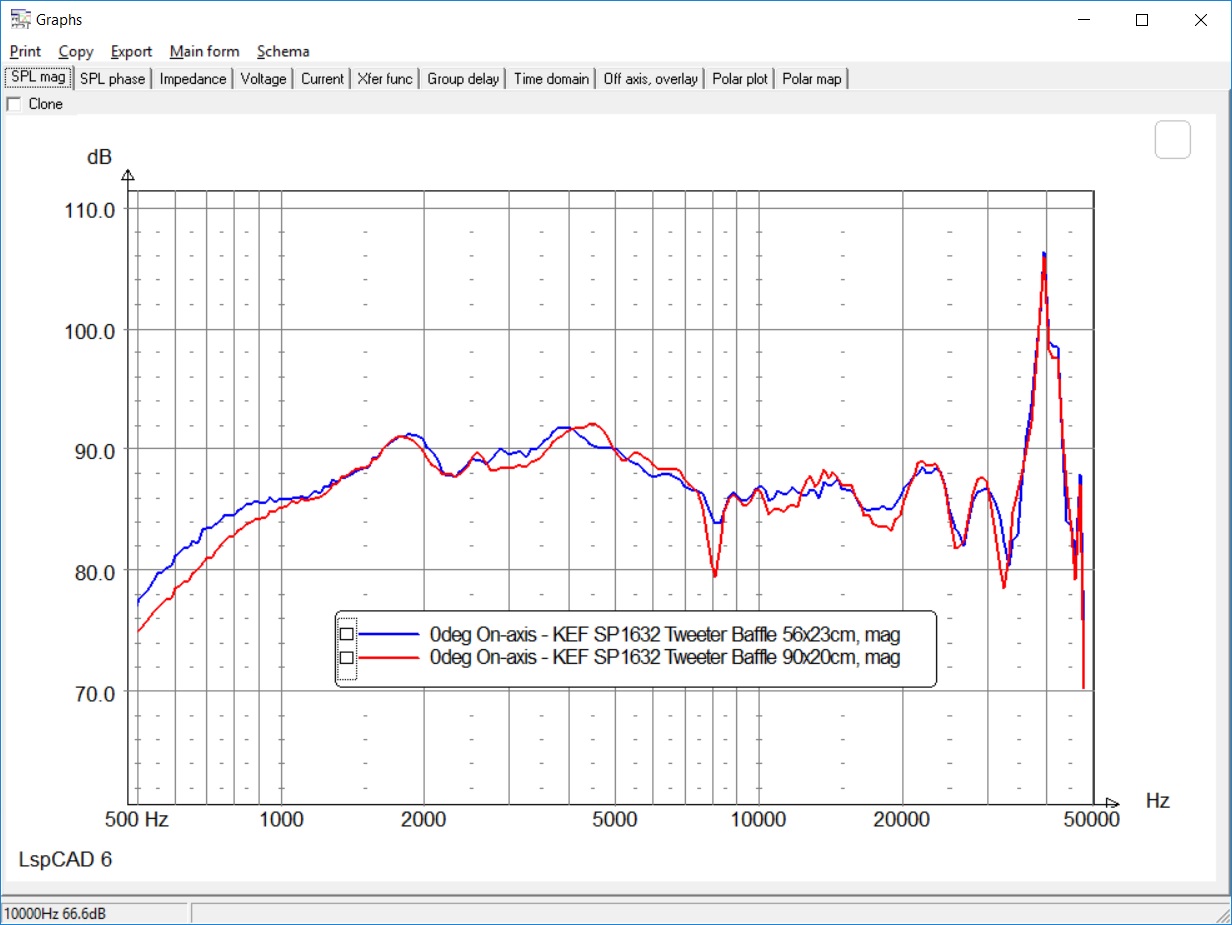Show the Current tab

click(323, 79)
